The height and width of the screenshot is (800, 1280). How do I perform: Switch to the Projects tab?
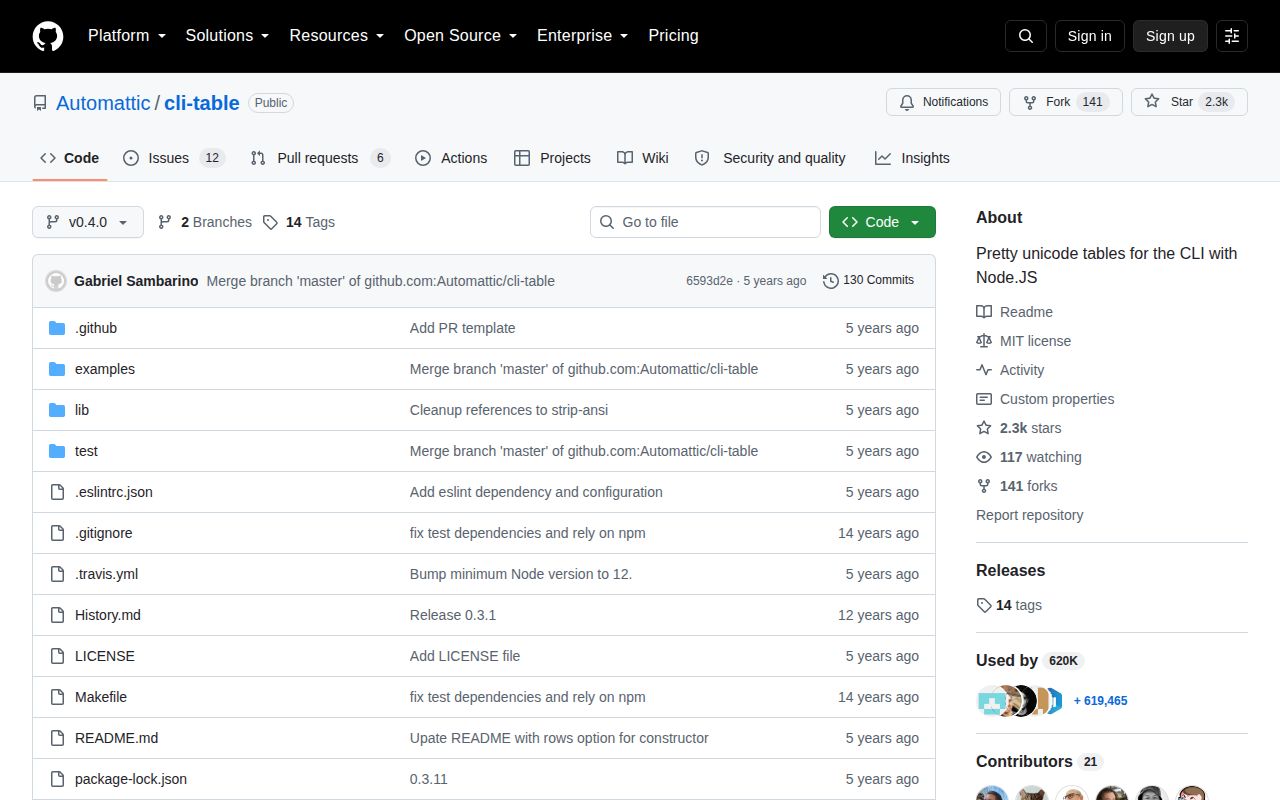(x=552, y=158)
